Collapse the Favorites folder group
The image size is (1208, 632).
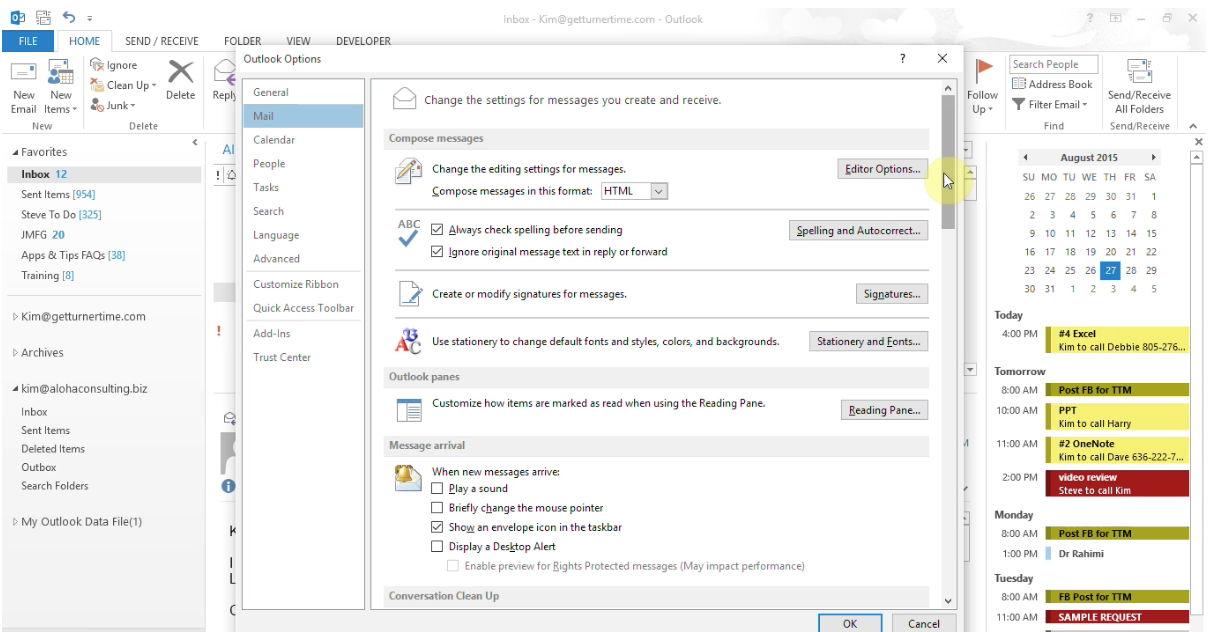15,153
